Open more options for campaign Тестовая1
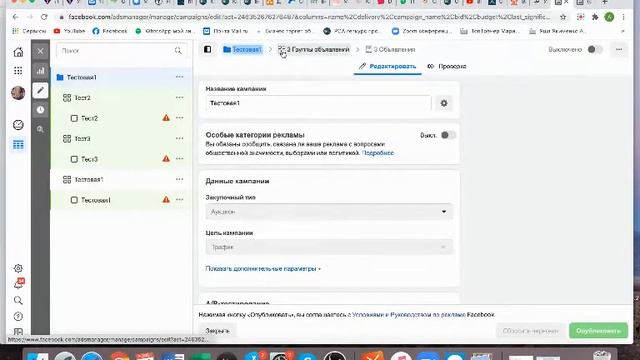The height and width of the screenshot is (360, 640). pos(180,77)
